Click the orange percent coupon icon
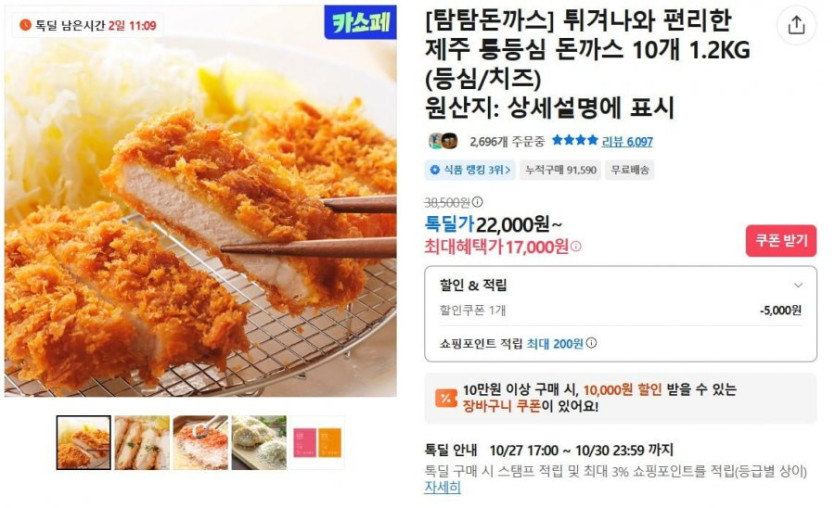 [x=446, y=398]
